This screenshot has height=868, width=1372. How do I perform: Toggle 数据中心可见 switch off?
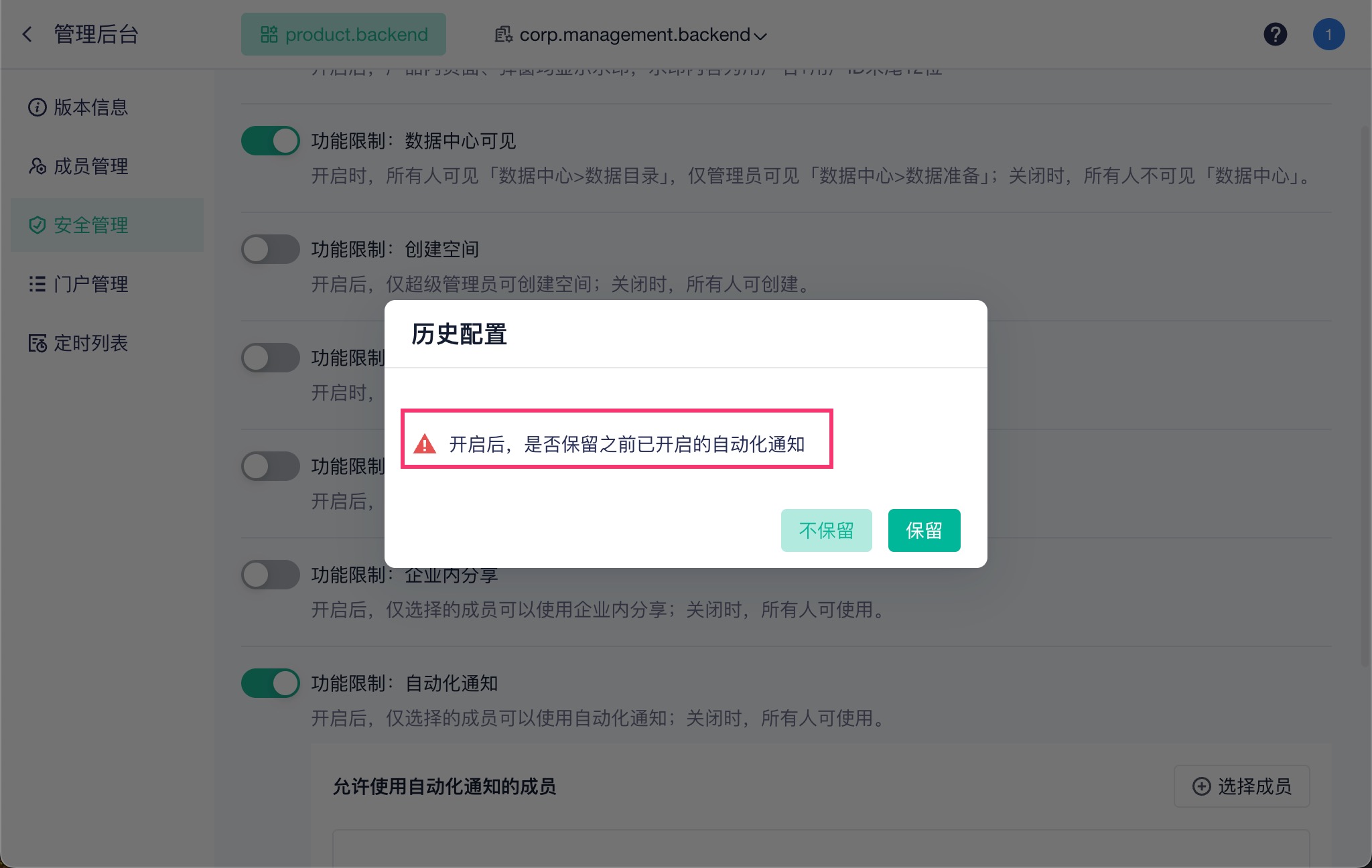[x=271, y=141]
